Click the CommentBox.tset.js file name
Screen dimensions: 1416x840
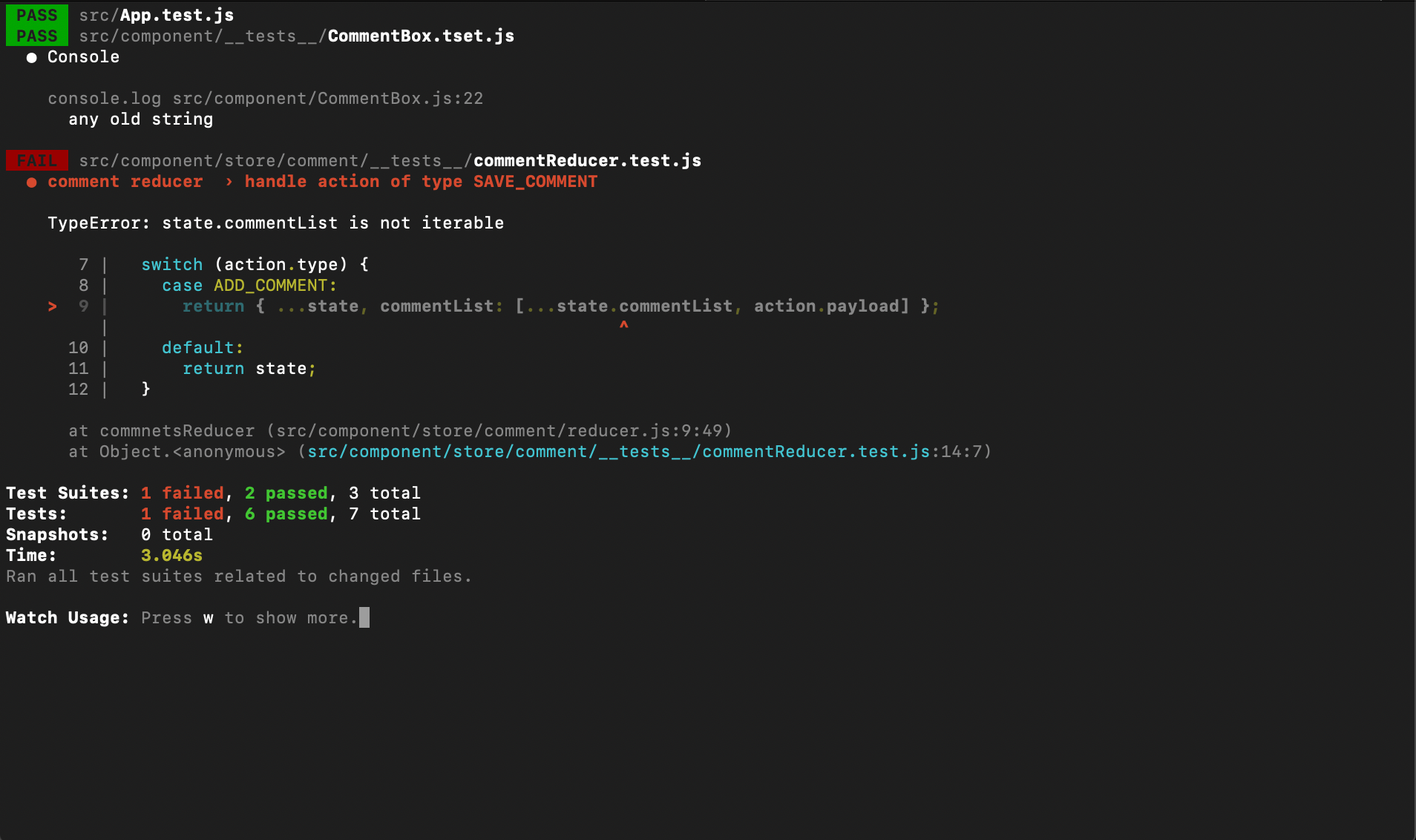pyautogui.click(x=421, y=36)
